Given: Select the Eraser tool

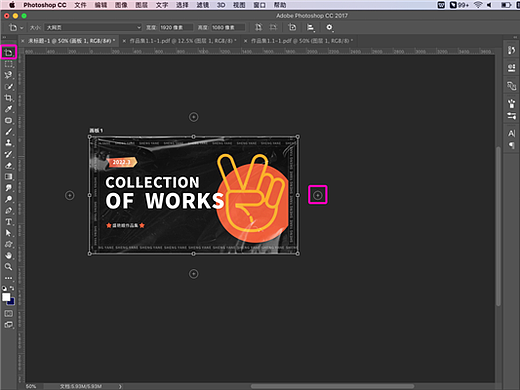Looking at the screenshot, I should (x=9, y=165).
